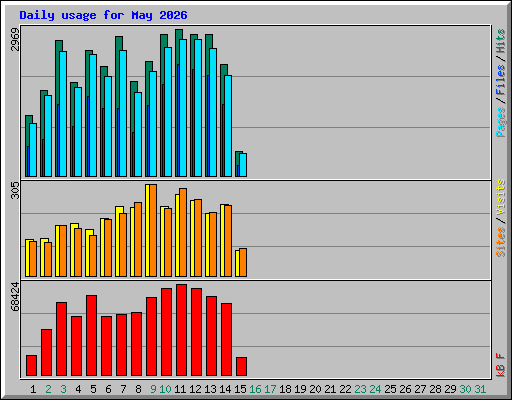Click day 21 on the x-axis

coord(330,389)
